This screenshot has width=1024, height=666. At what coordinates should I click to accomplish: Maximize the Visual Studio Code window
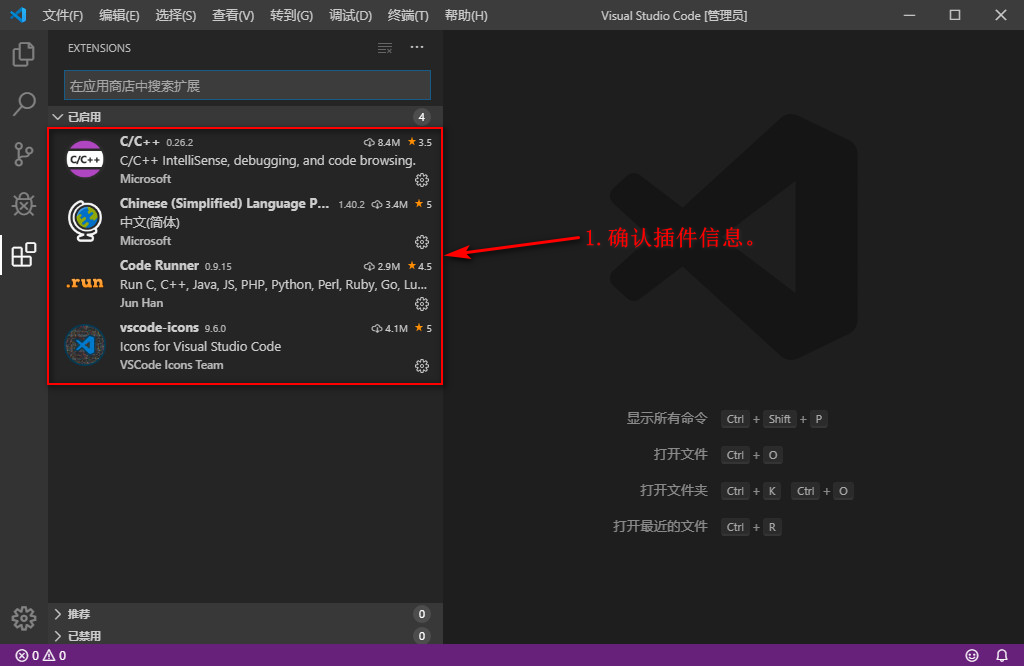[955, 15]
